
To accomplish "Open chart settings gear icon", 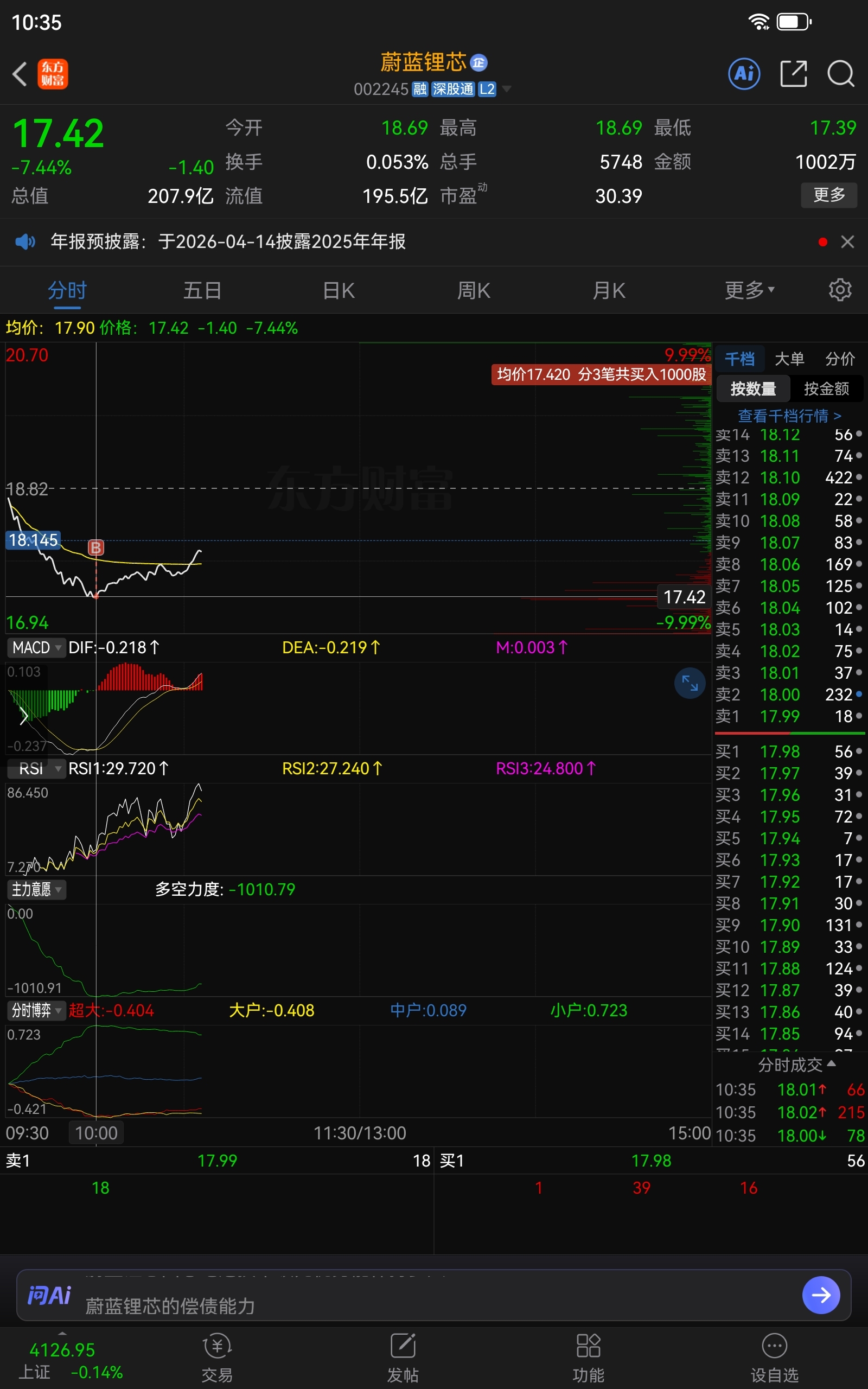I will (840, 290).
